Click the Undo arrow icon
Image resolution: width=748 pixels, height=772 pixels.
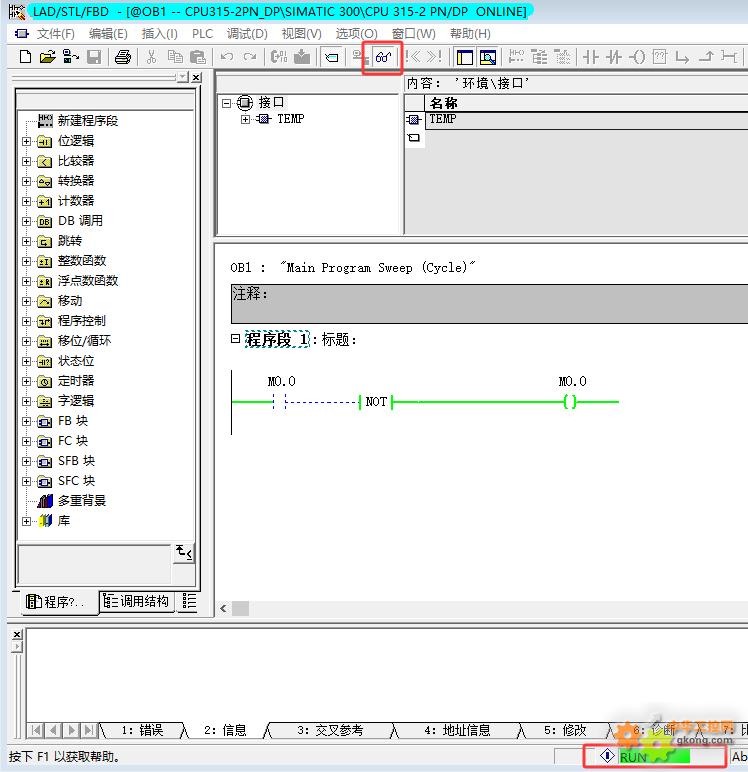[x=227, y=57]
